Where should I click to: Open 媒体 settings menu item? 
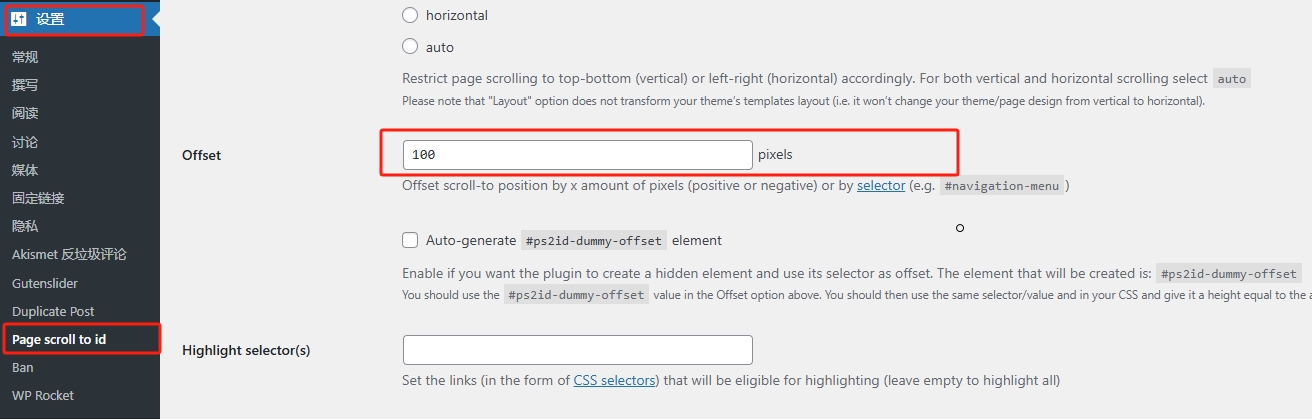[25, 170]
